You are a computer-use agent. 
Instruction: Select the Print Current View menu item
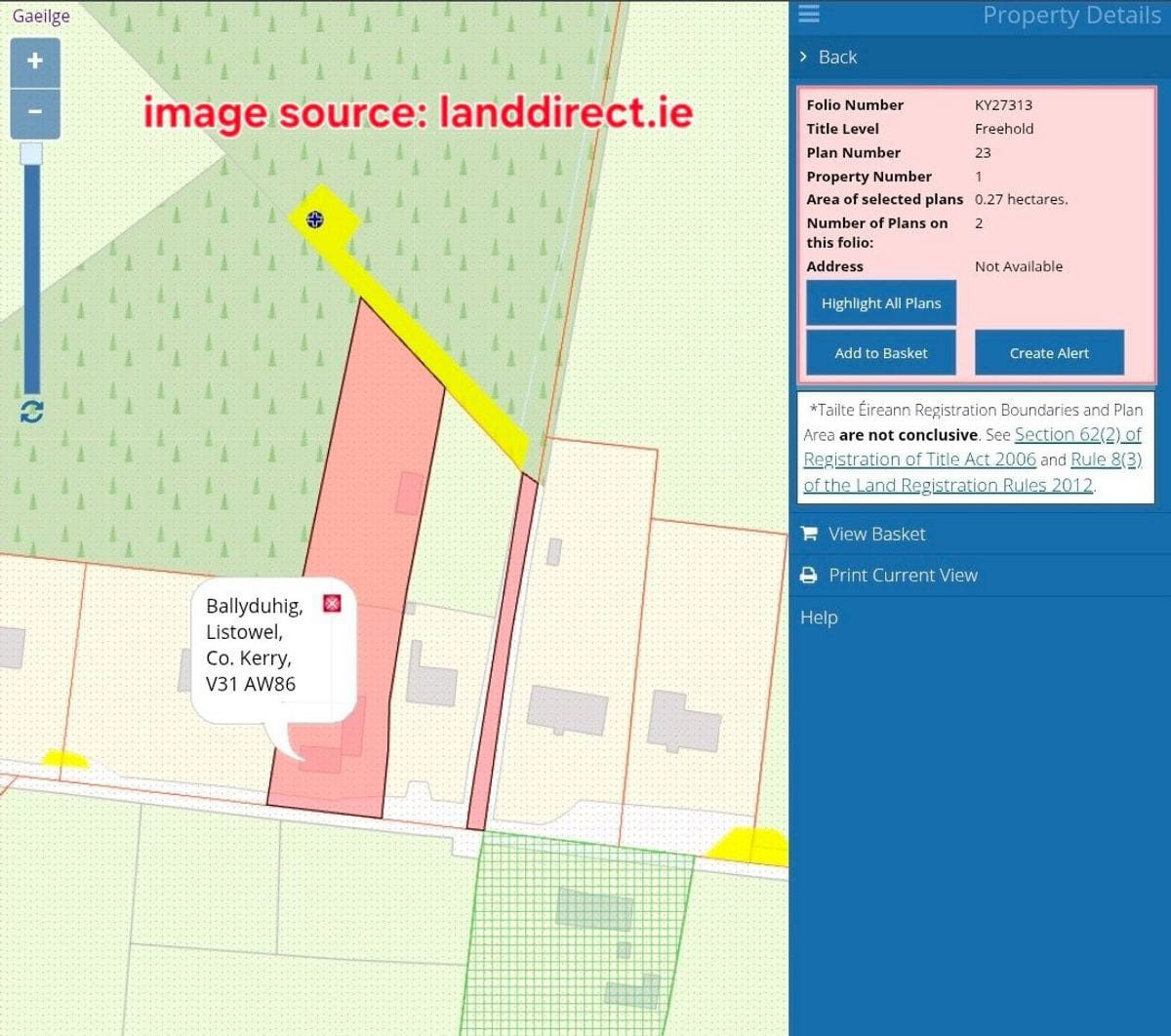903,576
